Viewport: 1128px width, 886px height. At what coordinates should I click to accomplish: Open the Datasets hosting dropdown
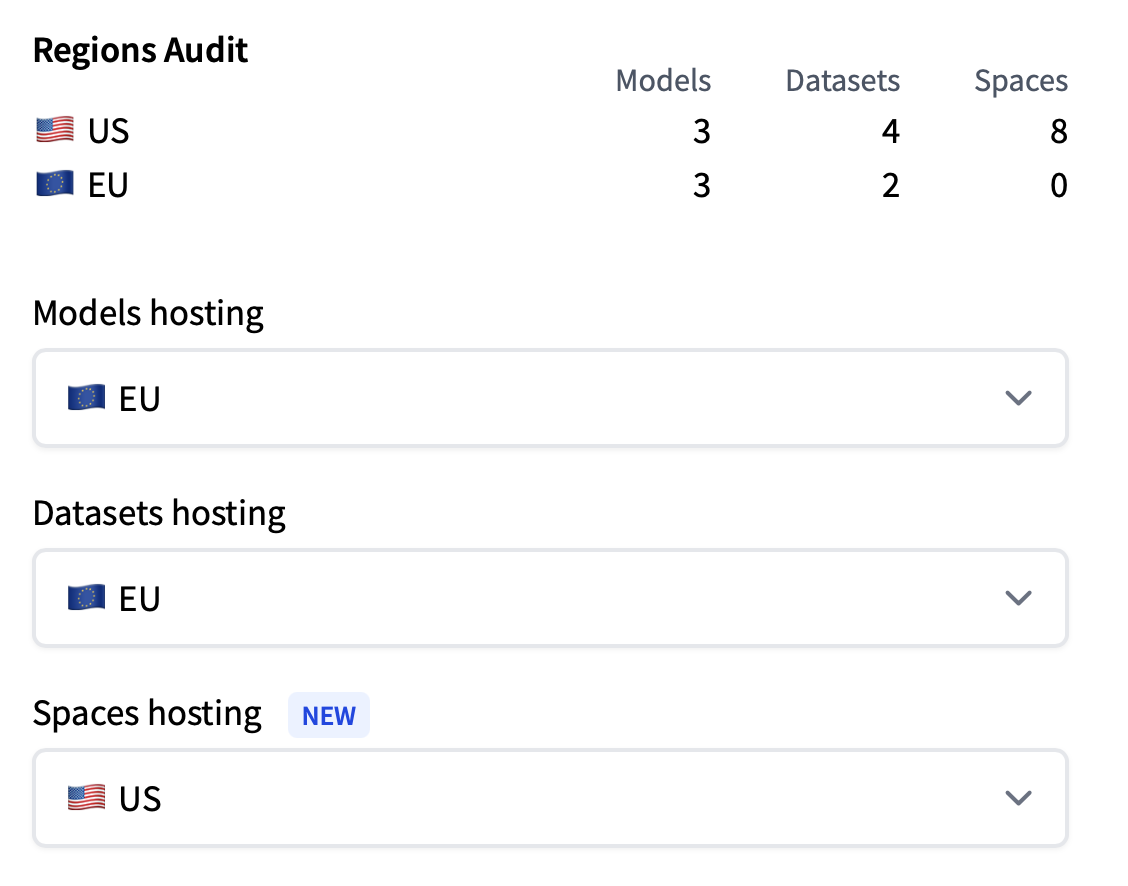click(550, 597)
